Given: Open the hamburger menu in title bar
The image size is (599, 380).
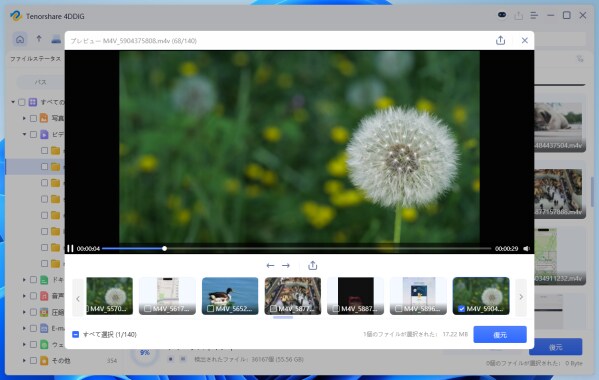Looking at the screenshot, I should point(534,16).
